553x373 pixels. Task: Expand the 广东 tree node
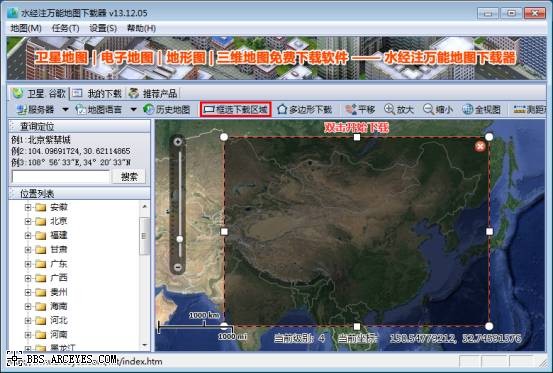28,264
